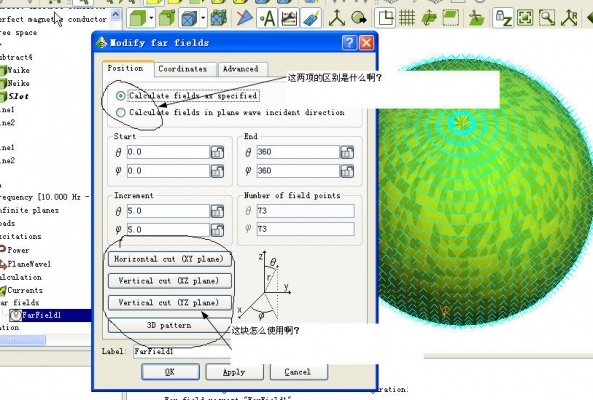The height and width of the screenshot is (400, 593).
Task: Click the help question mark in dialog title
Action: pyautogui.click(x=349, y=42)
